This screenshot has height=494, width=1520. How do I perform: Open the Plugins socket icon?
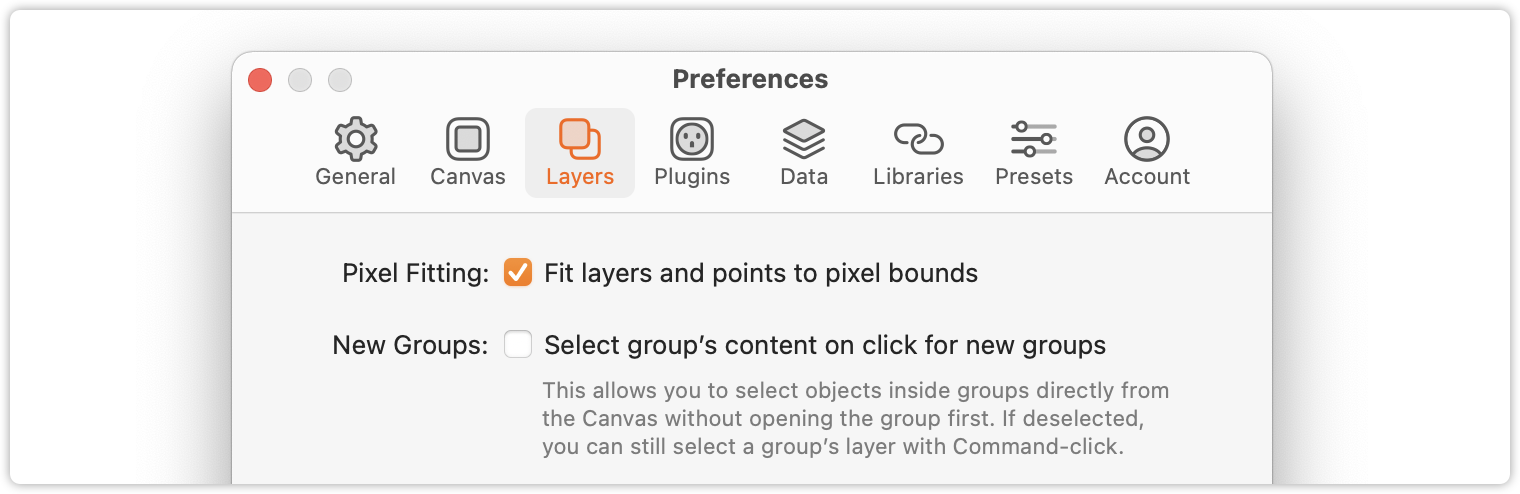coord(692,139)
